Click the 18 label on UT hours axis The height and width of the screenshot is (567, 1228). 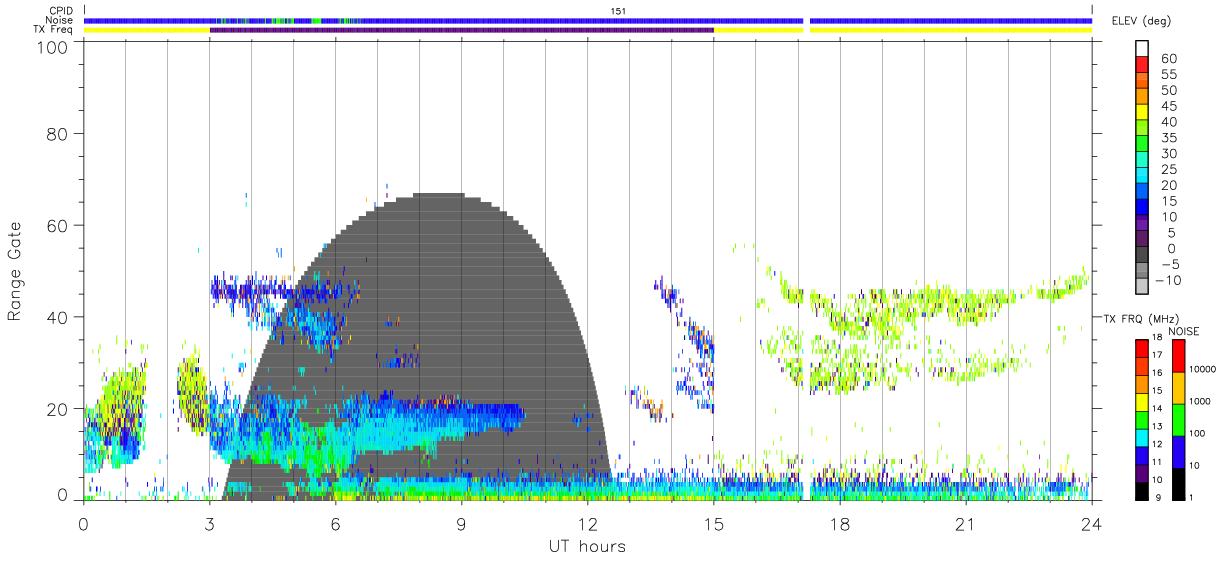839,525
